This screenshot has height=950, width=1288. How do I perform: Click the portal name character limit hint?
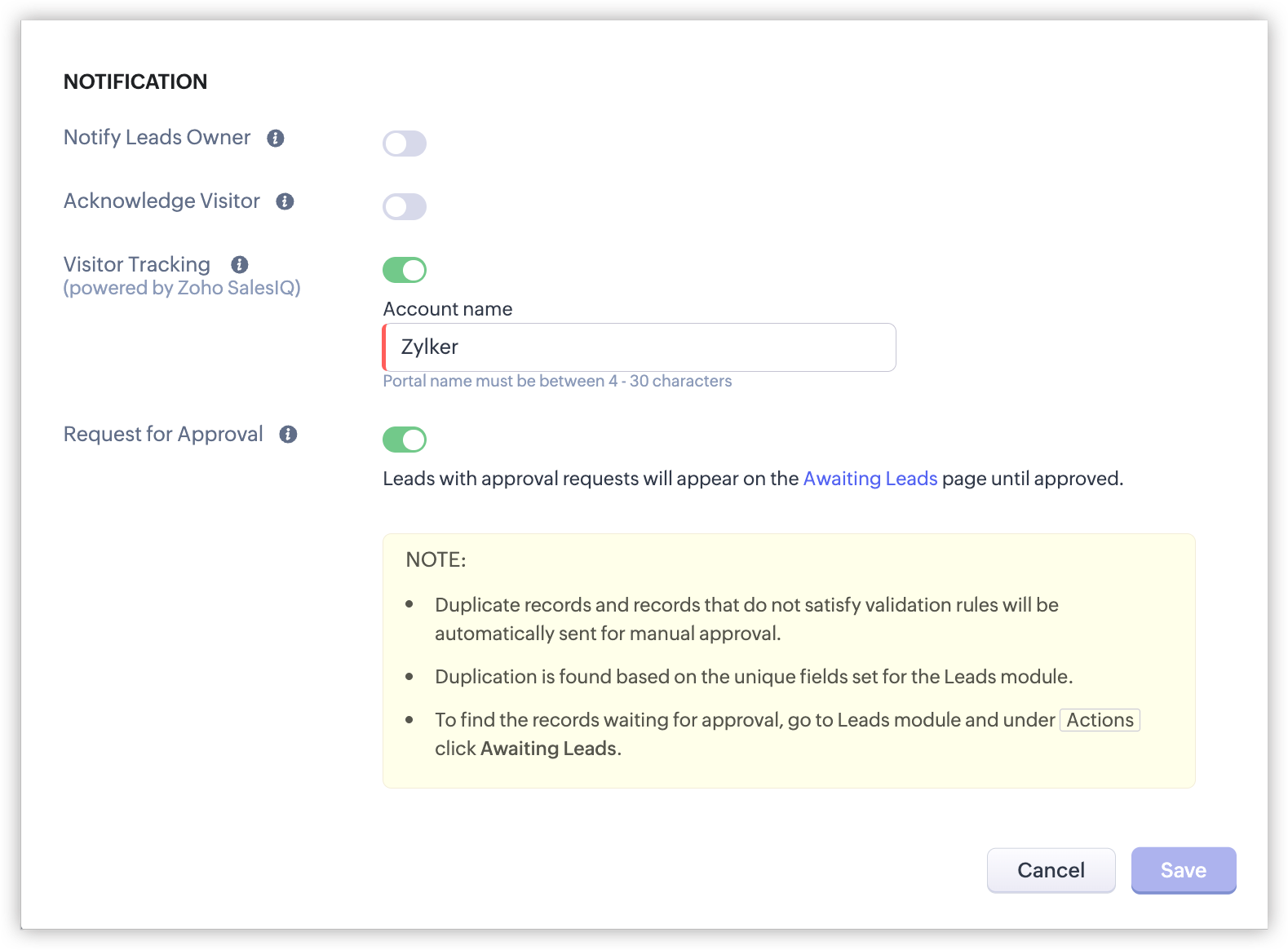click(557, 381)
